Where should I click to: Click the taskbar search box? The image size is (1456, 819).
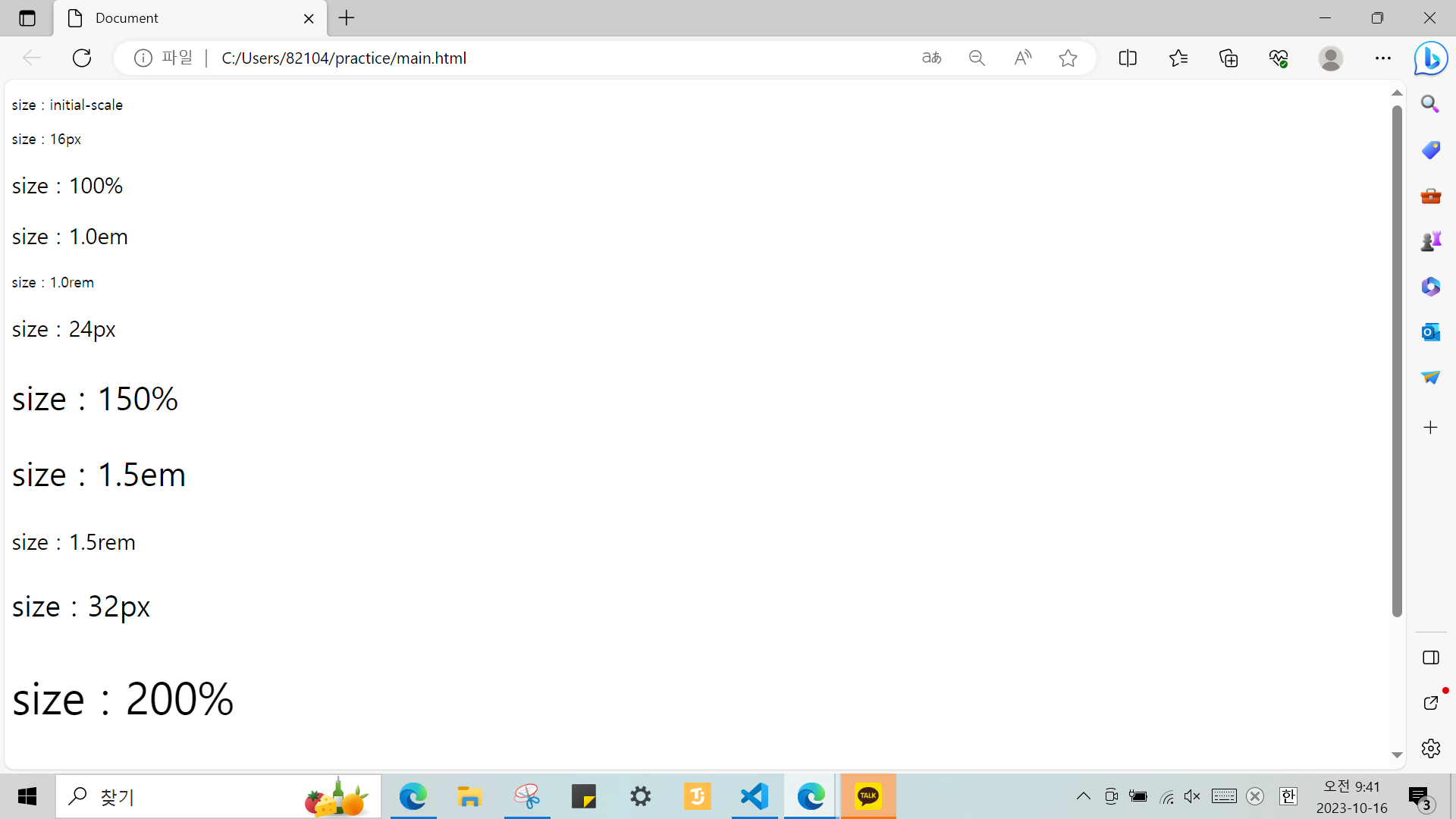pyautogui.click(x=218, y=796)
